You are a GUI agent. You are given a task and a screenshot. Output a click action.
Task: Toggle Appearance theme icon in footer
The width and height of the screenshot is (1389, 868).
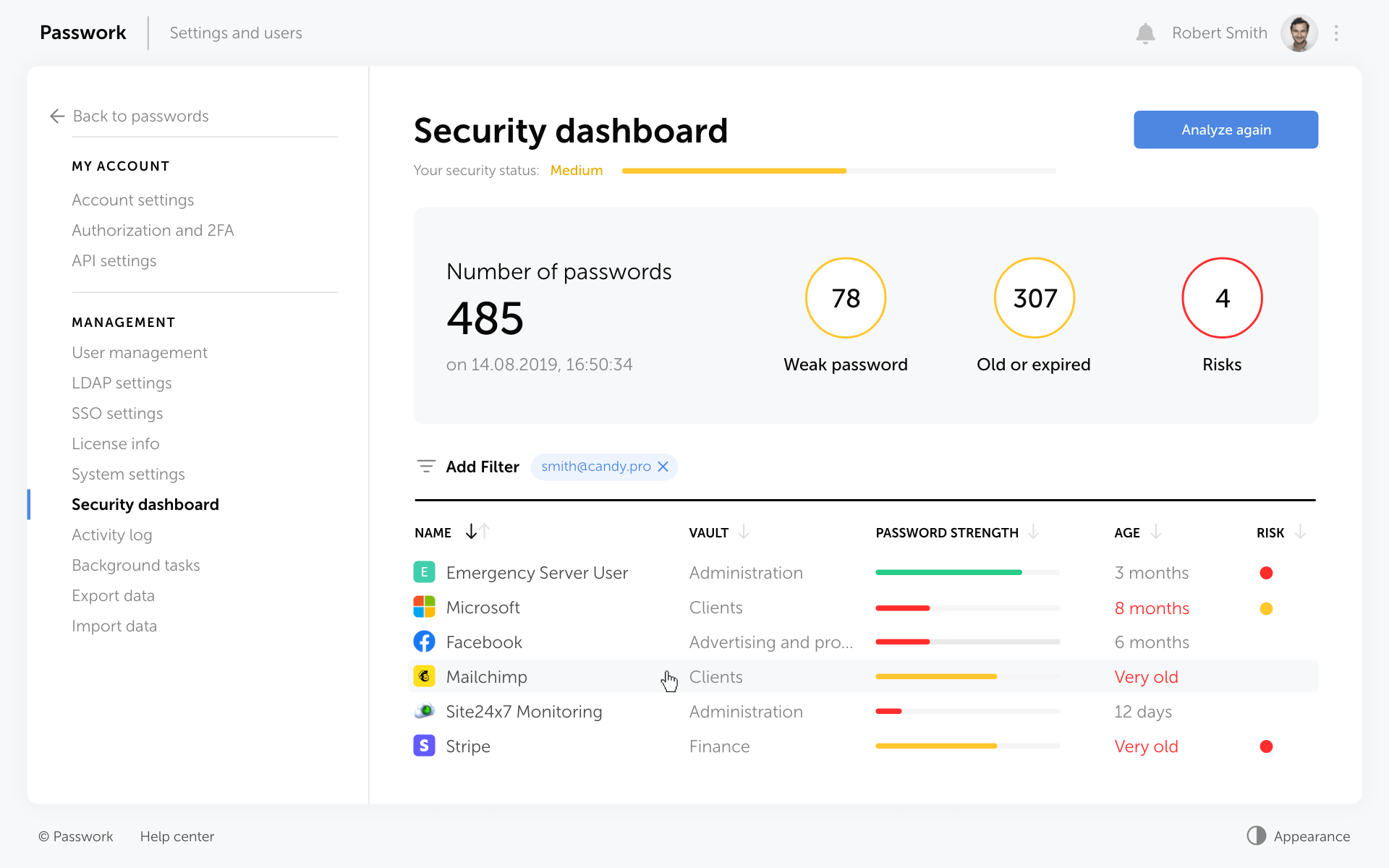1257,835
